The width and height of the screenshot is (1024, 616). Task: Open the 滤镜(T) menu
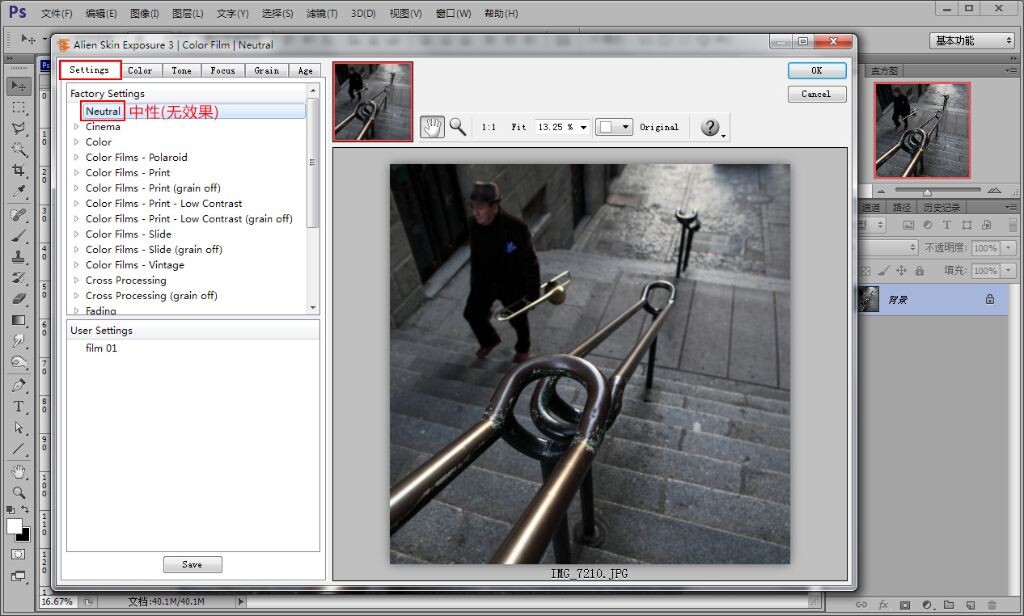[x=322, y=13]
